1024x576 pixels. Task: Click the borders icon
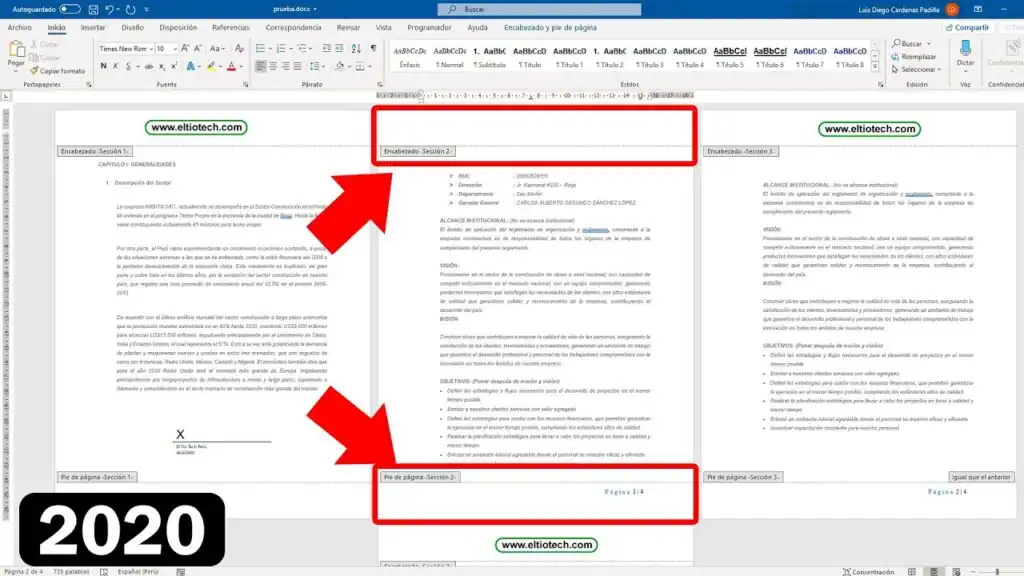point(360,66)
